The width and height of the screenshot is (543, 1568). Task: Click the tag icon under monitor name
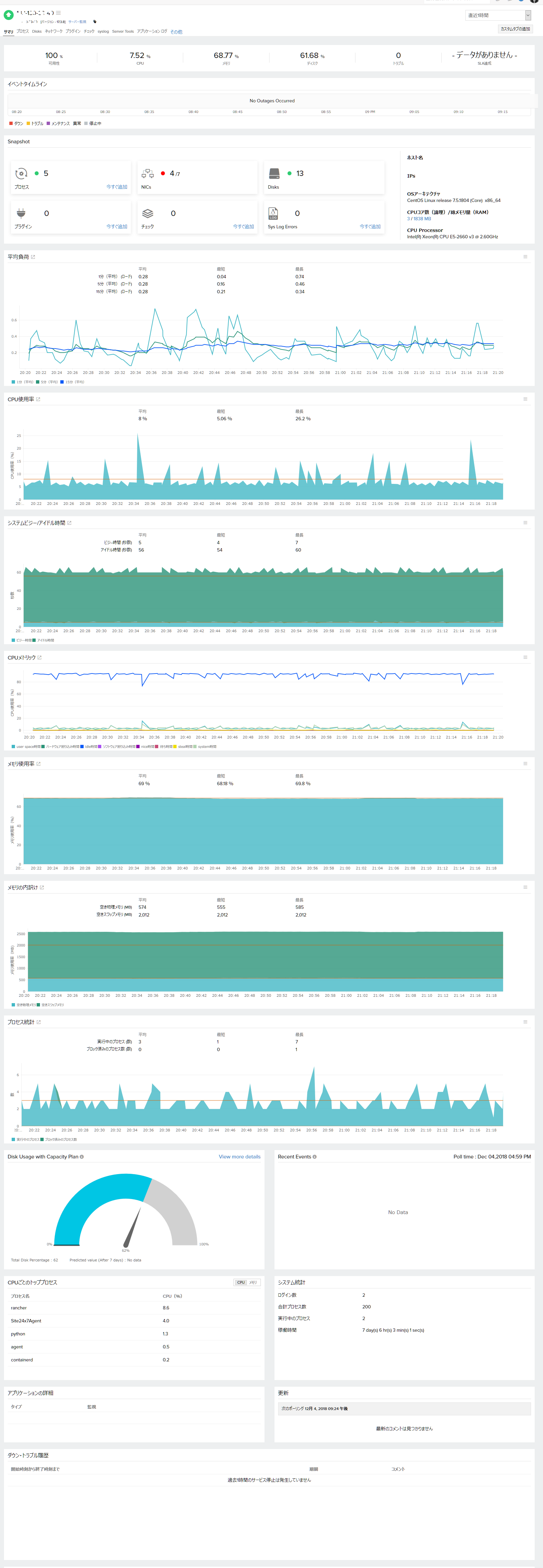coord(94,21)
